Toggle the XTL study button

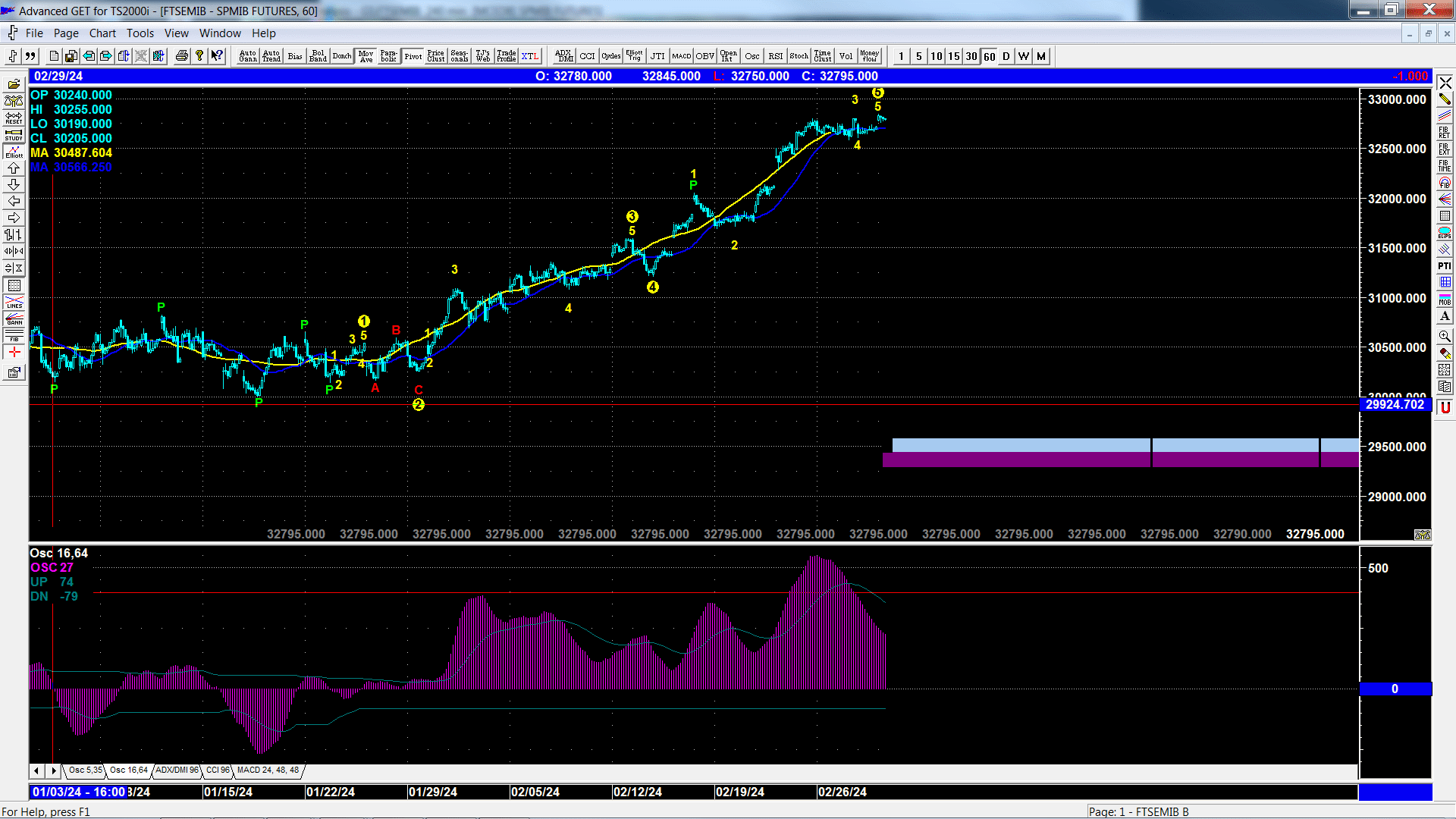pyautogui.click(x=530, y=56)
